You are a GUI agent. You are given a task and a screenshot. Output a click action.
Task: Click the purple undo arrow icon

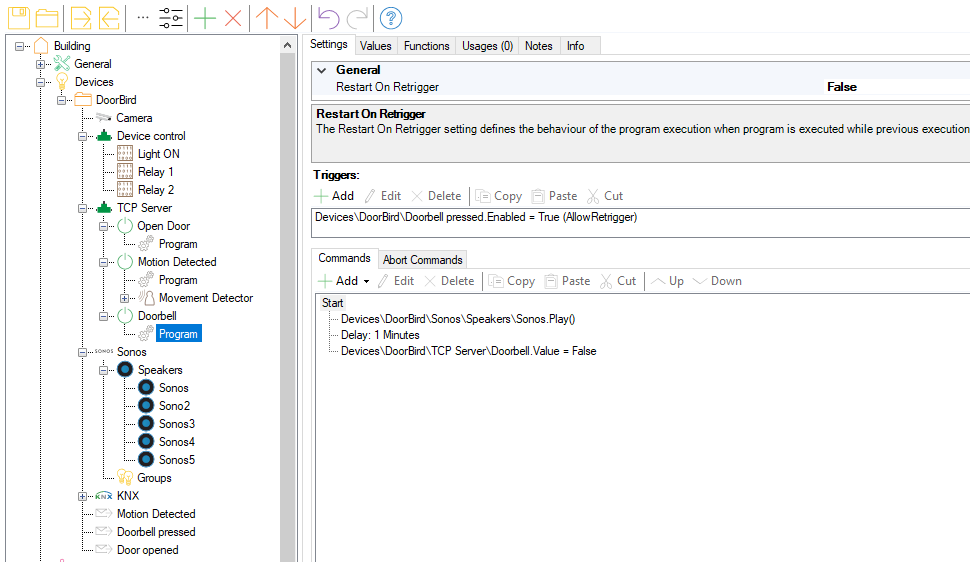328,18
